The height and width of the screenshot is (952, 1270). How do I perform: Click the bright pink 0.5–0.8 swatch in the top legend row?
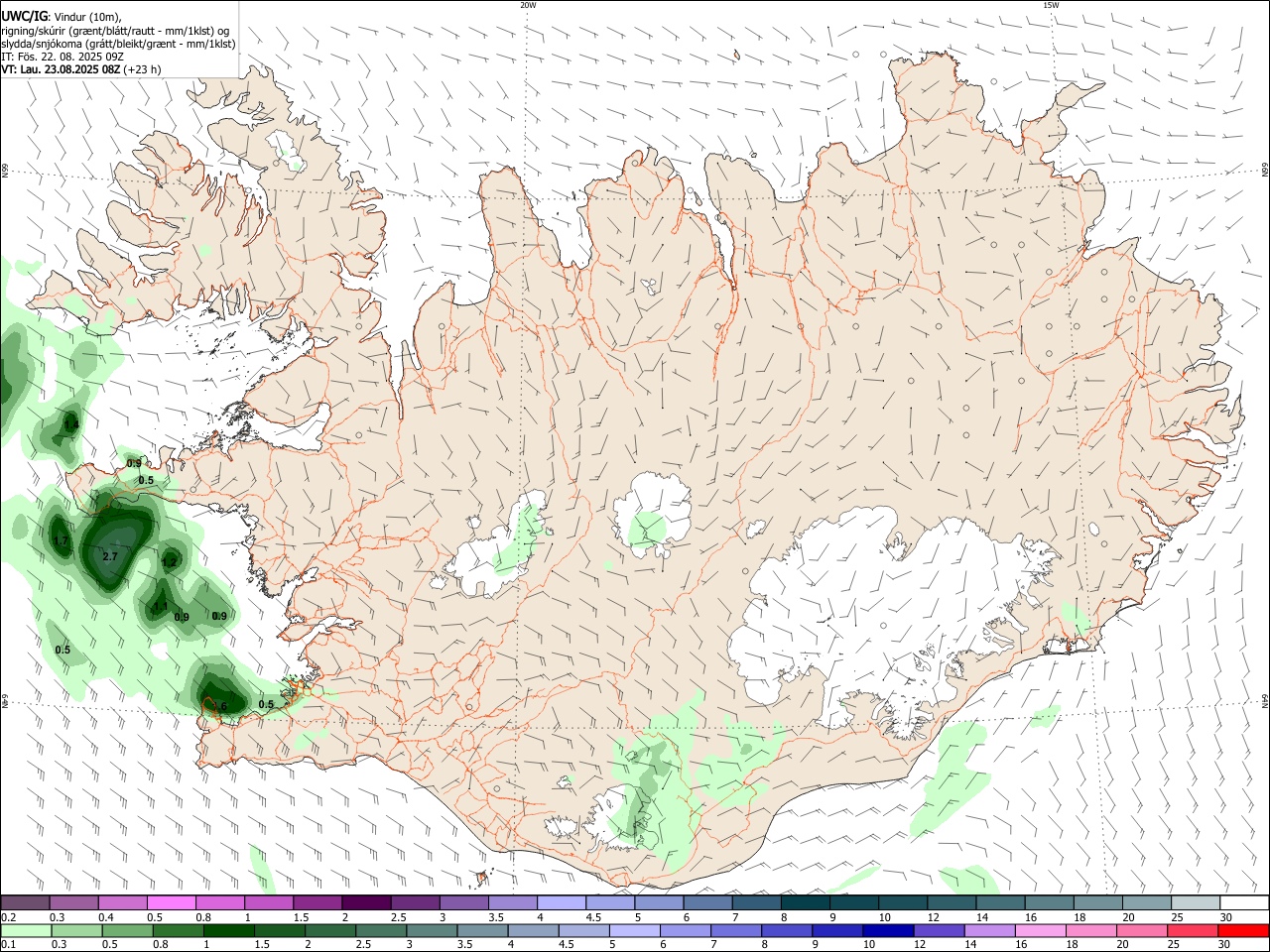coord(171,903)
